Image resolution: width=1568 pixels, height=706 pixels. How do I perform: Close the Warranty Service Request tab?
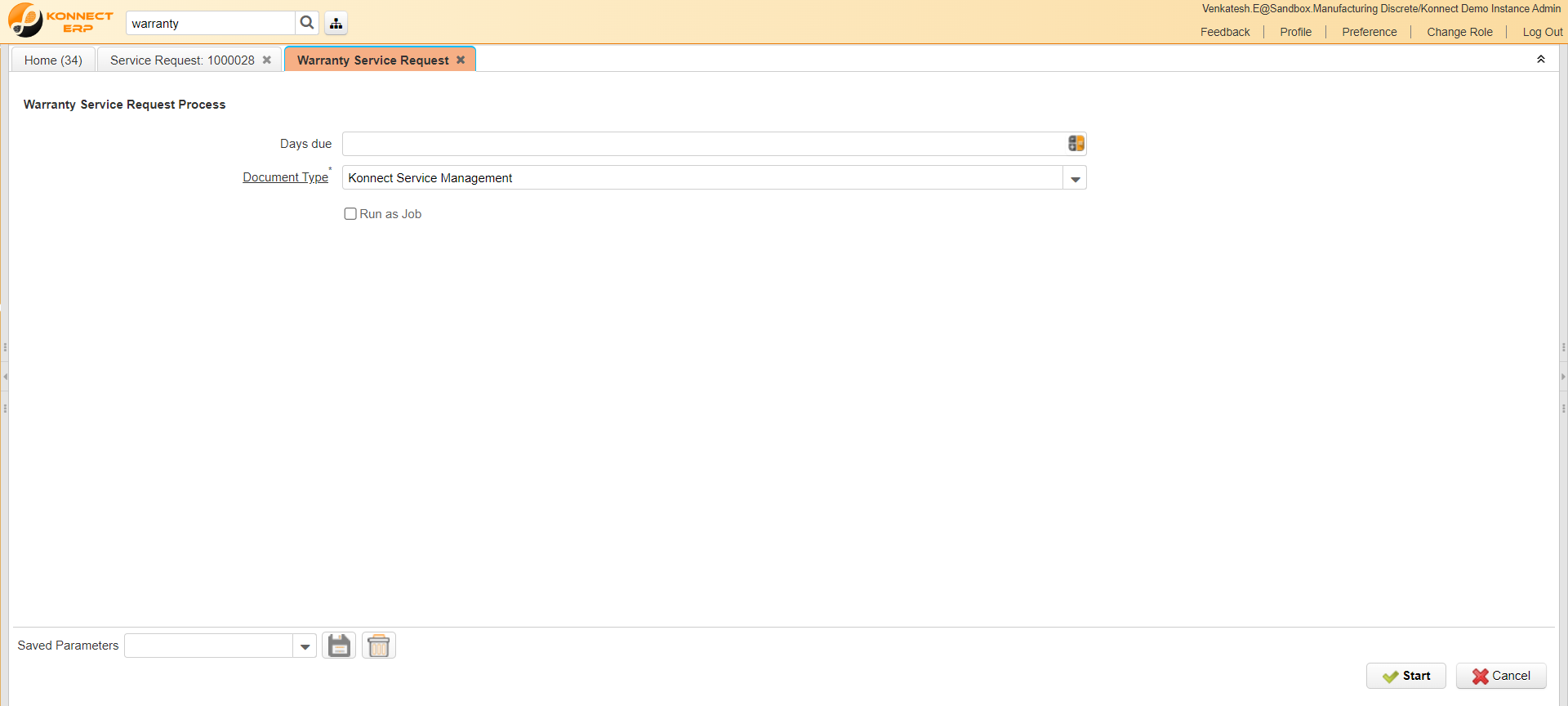click(x=461, y=60)
